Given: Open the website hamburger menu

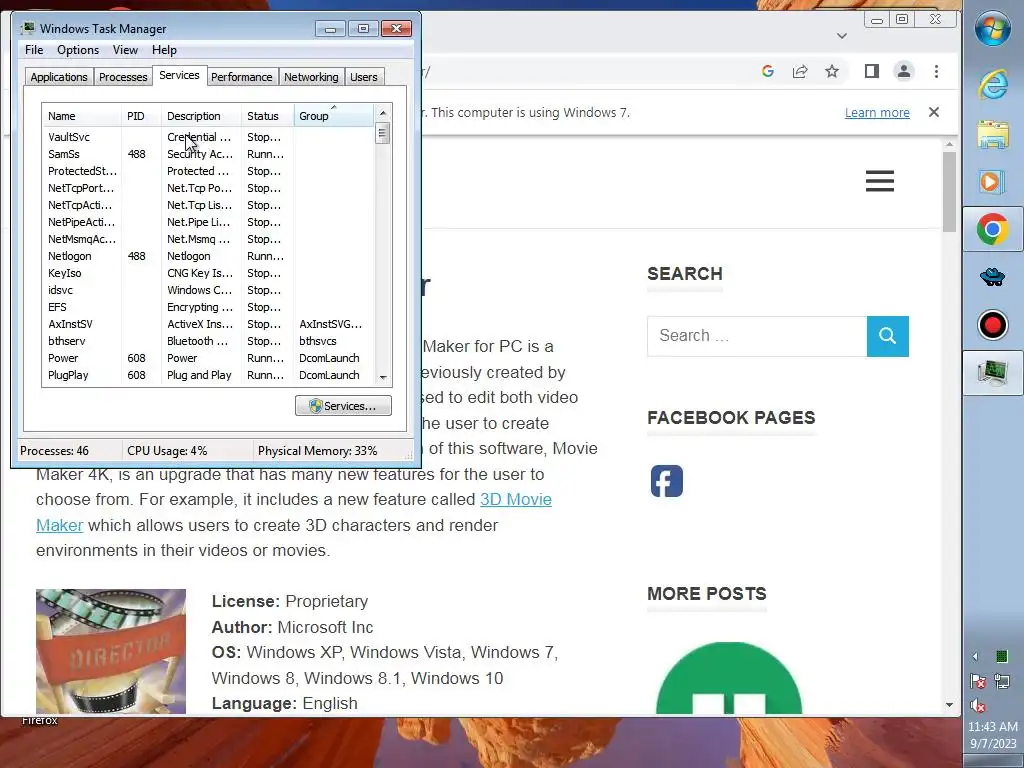Looking at the screenshot, I should (x=880, y=181).
